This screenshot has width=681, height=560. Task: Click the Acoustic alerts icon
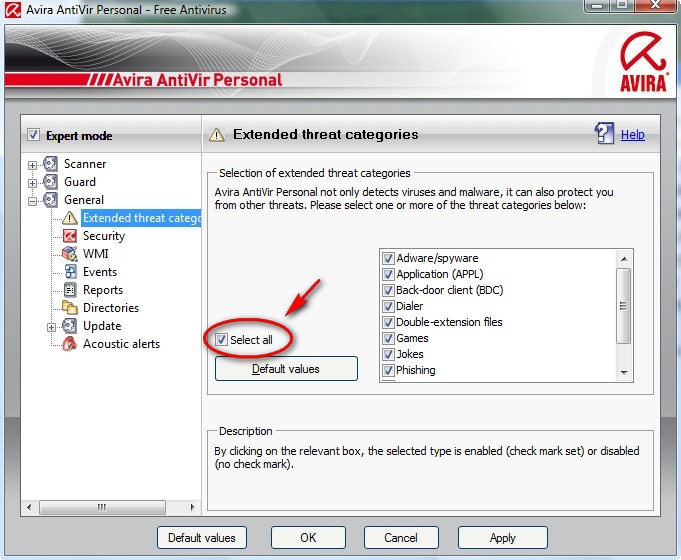tap(69, 344)
